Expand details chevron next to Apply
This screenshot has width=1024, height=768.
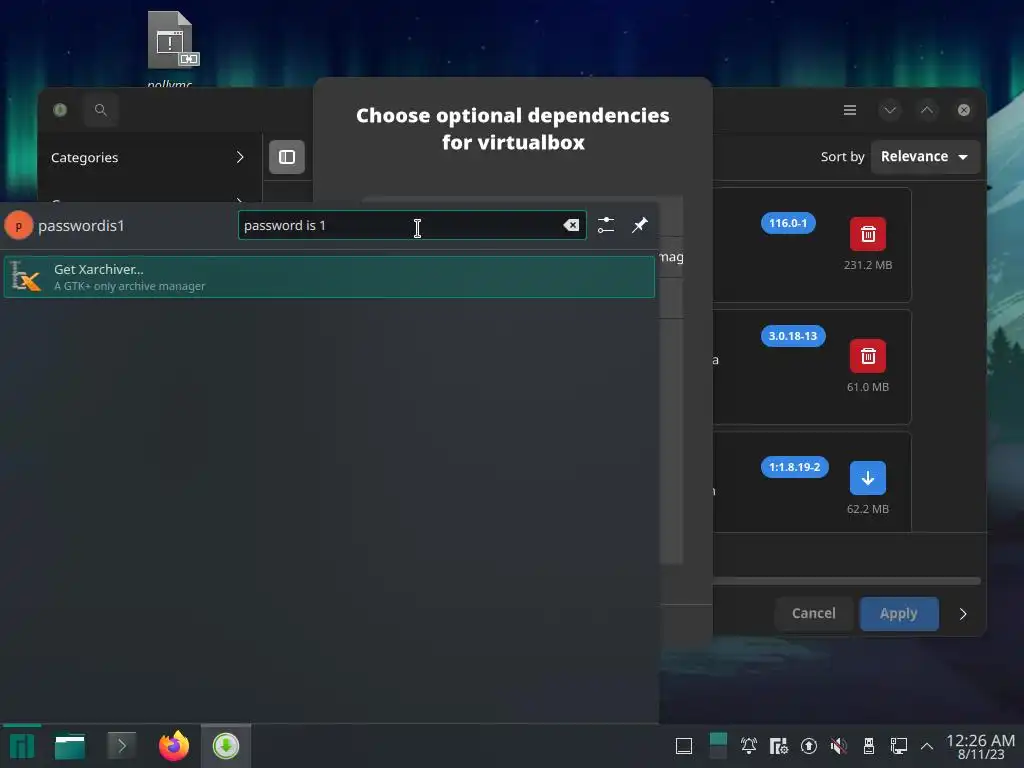point(963,614)
